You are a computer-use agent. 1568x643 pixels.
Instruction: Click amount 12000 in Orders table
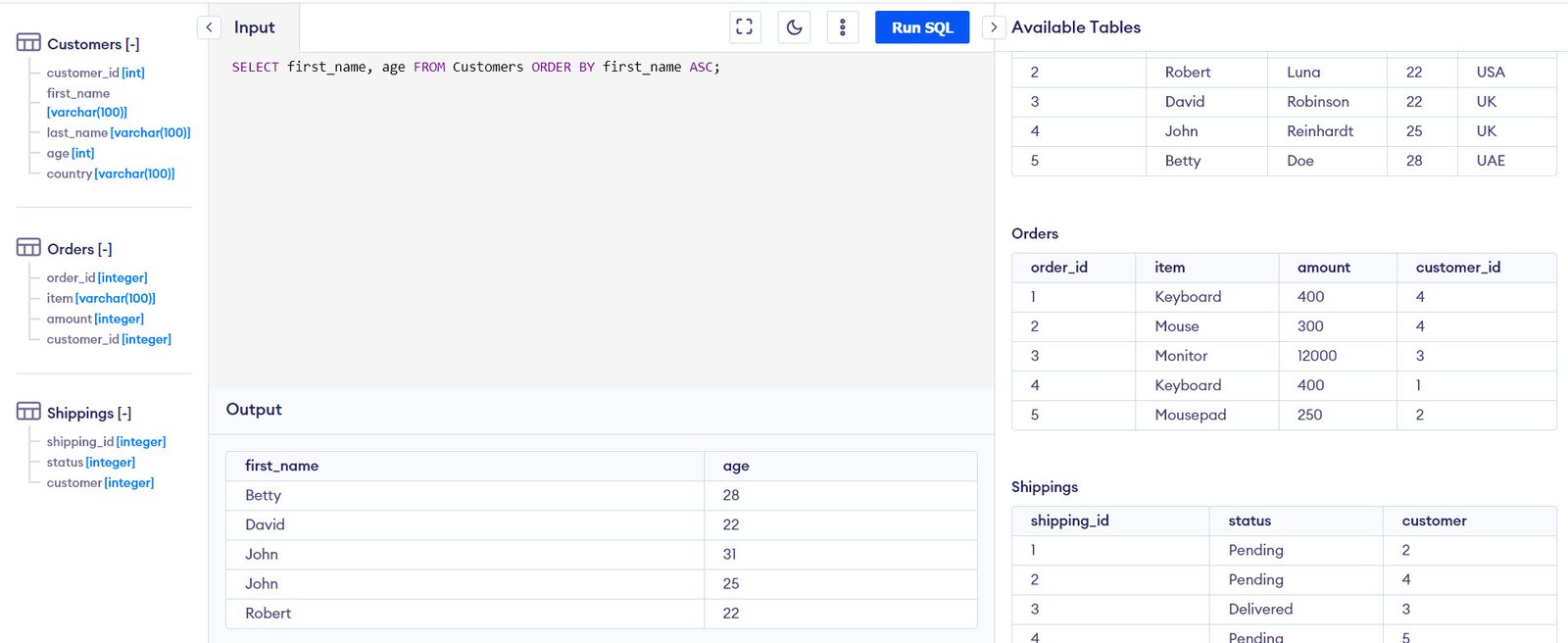(x=1317, y=355)
